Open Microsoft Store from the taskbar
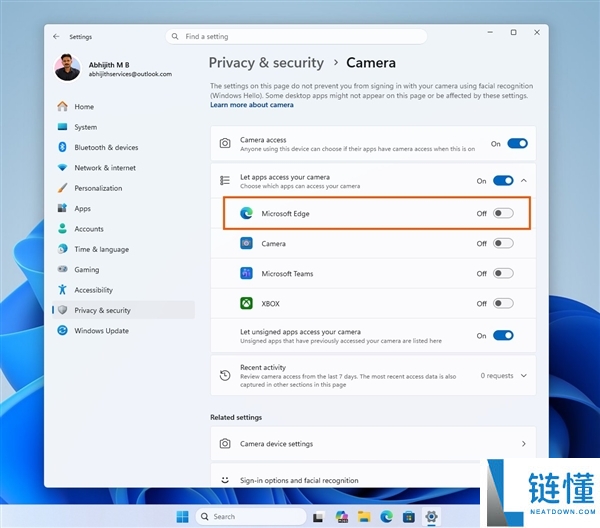 tap(409, 517)
